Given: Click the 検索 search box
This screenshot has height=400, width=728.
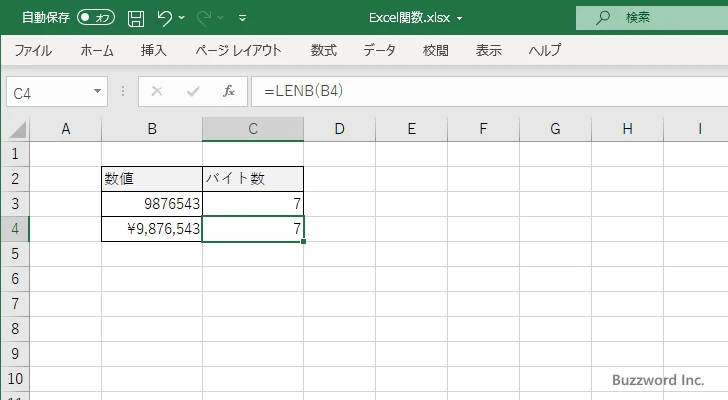Looking at the screenshot, I should point(652,18).
